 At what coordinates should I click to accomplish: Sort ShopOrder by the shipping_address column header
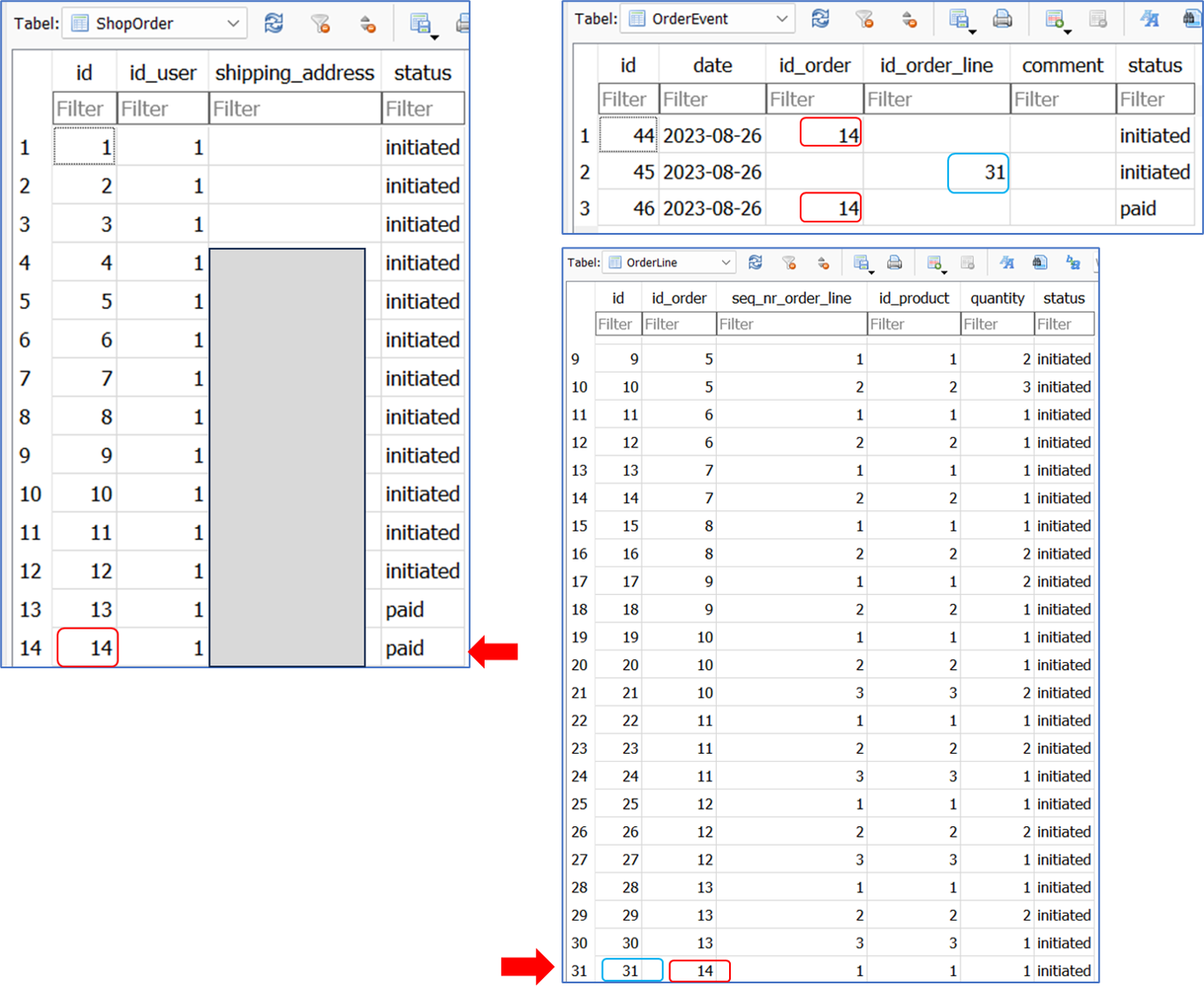click(x=295, y=72)
